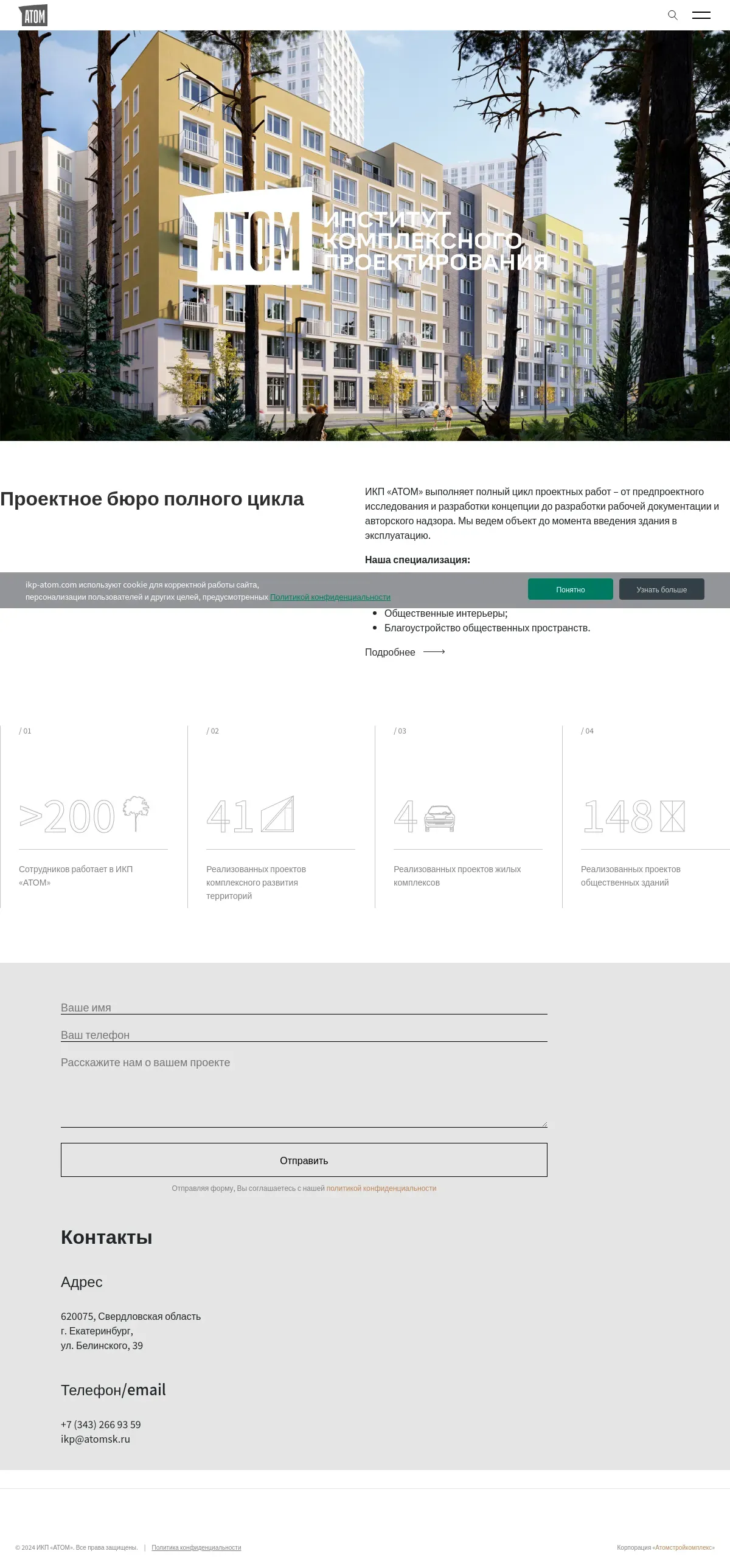This screenshot has height=1568, width=730.
Task: Click the ATOM logo in header
Action: 33,15
